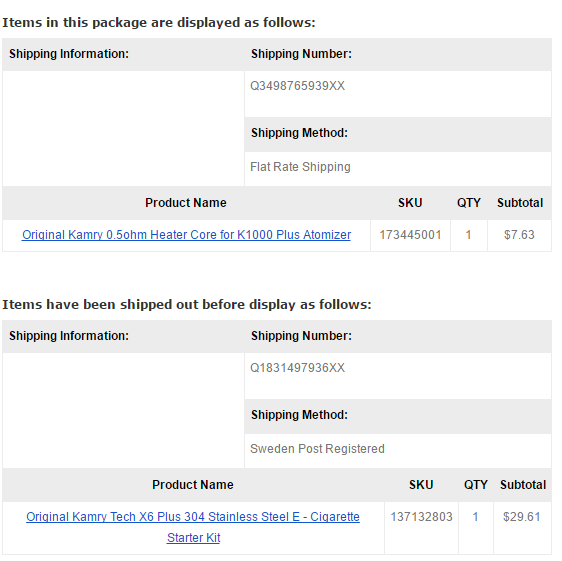562x561 pixels.
Task: Click the first Shipping Information label
Action: pos(69,54)
